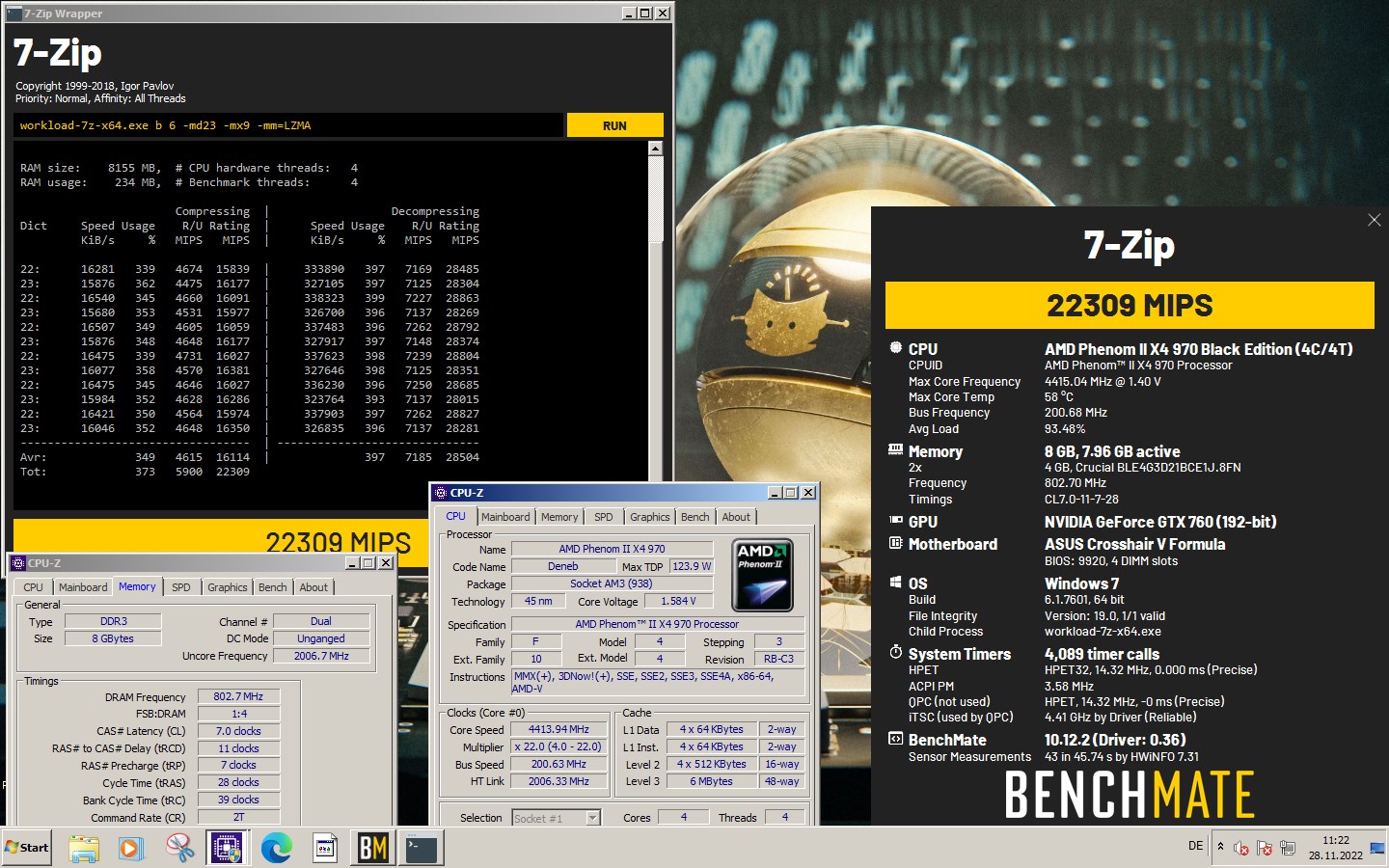Click the HT Link value 2006.33 MHz
This screenshot has width=1389, height=868.
pos(558,781)
